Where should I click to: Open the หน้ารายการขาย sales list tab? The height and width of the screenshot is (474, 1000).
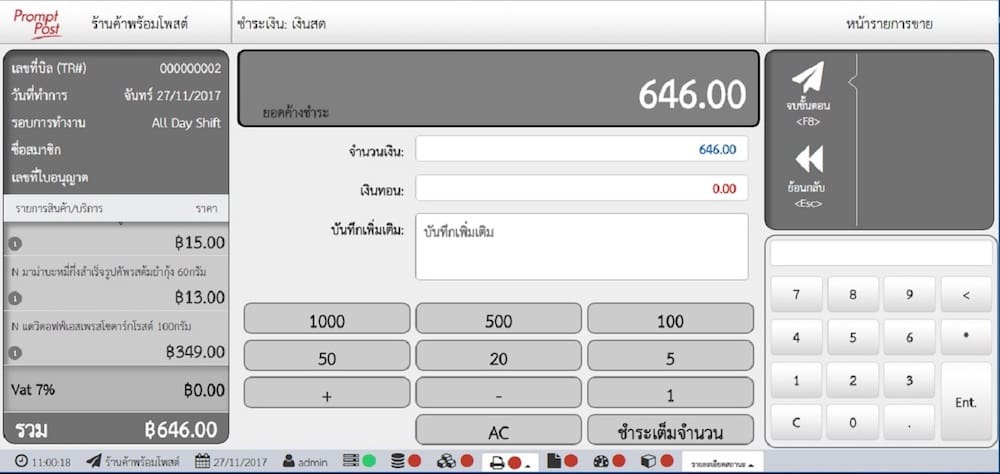[x=888, y=23]
